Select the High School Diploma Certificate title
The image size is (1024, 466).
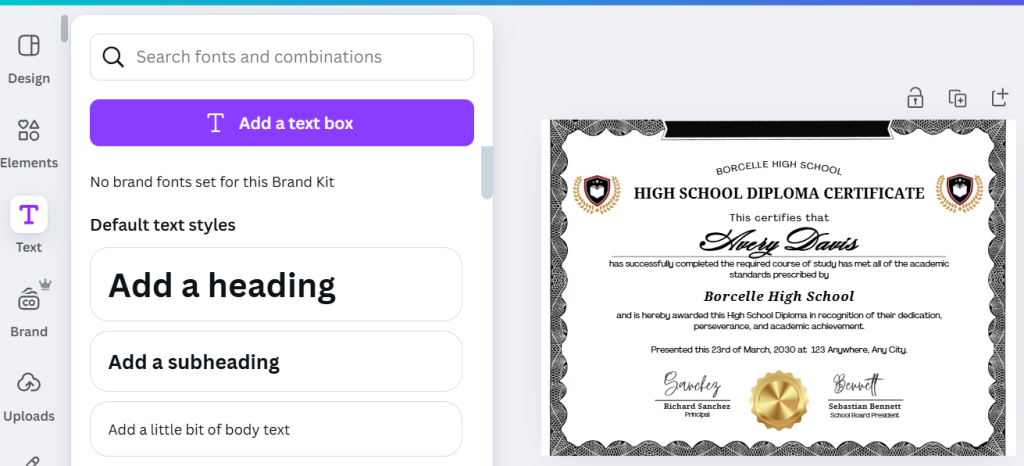point(778,193)
